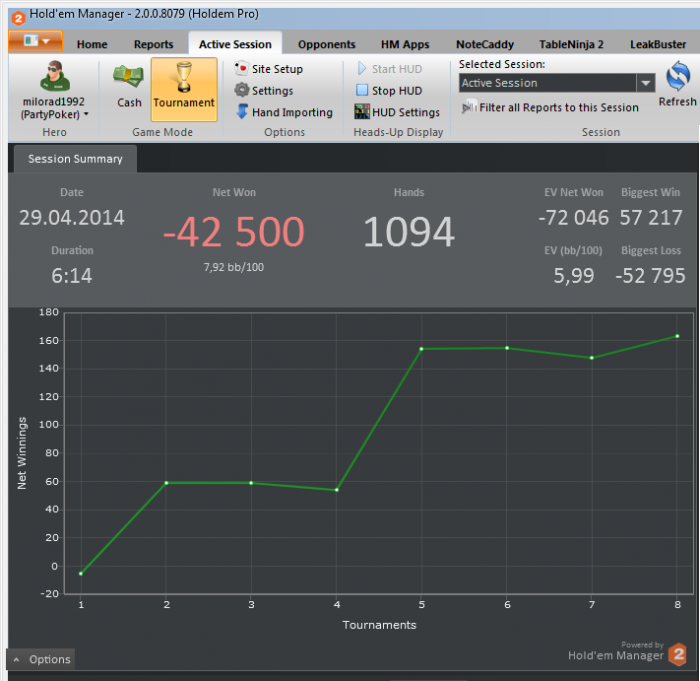Click the Refresh arrows icon
This screenshot has width=700, height=681.
tap(678, 76)
